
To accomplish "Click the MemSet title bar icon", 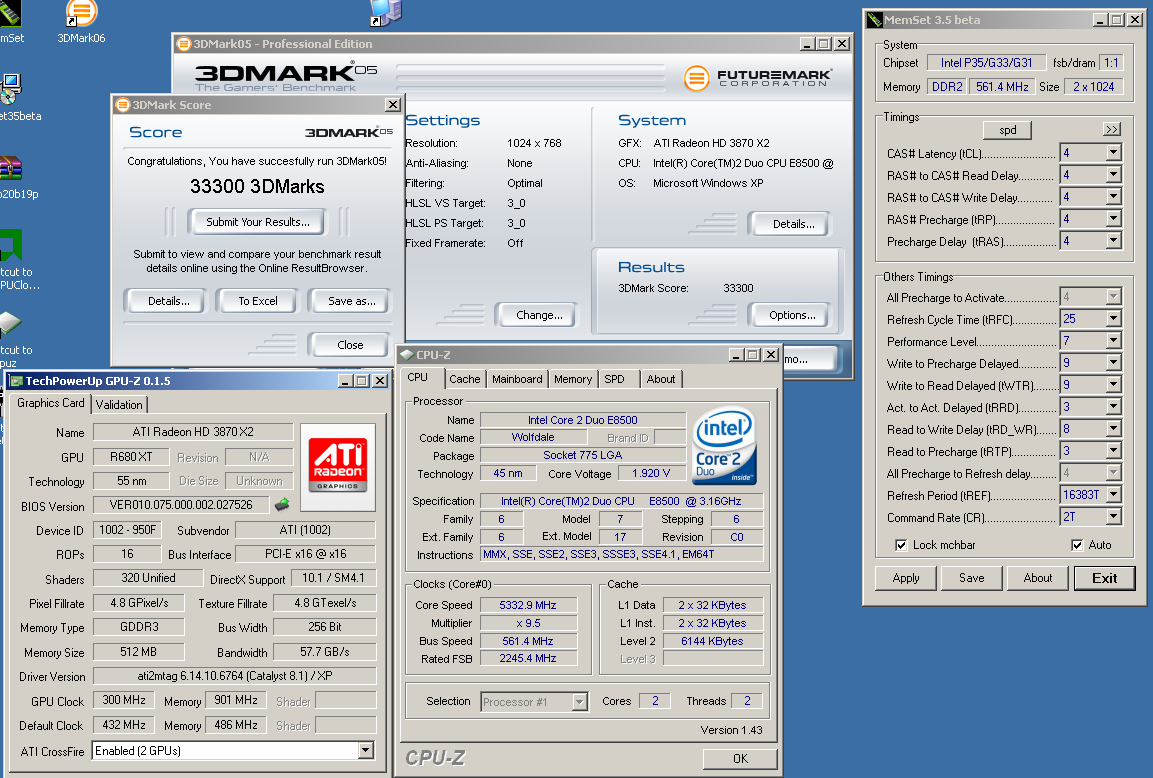I will point(874,20).
